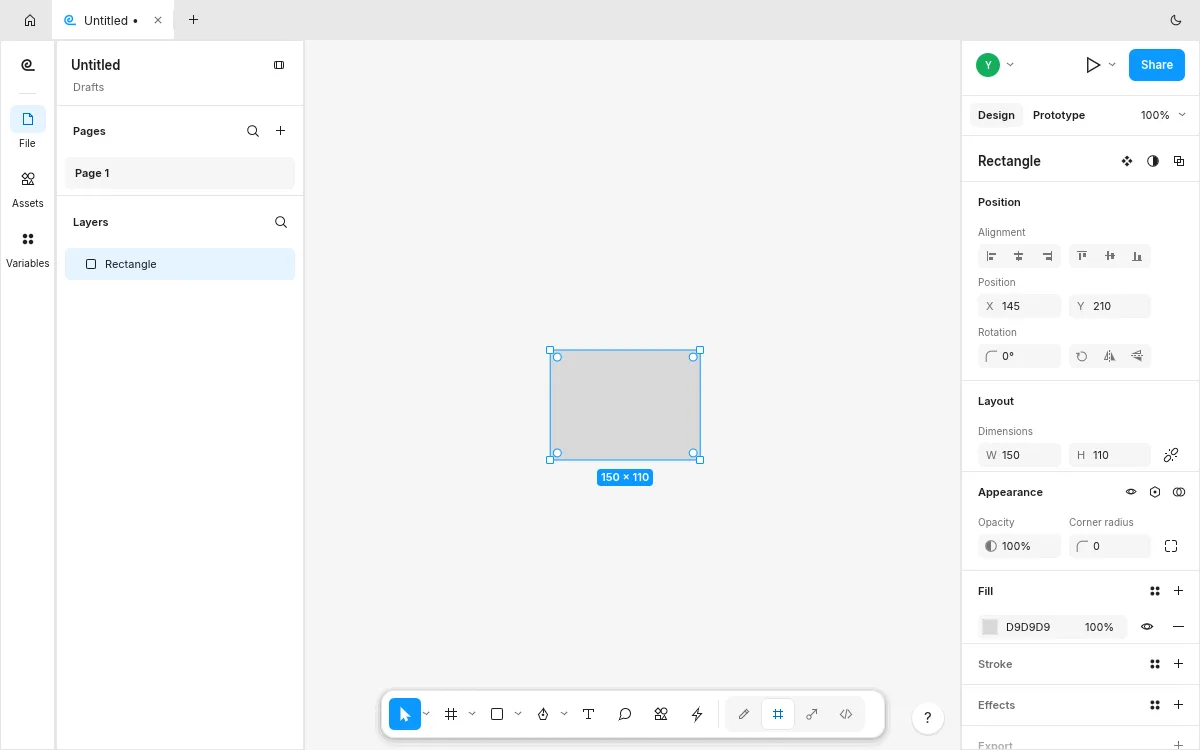Open boolean operations icon next to Rectangle
This screenshot has width=1200, height=750.
pyautogui.click(x=1179, y=161)
